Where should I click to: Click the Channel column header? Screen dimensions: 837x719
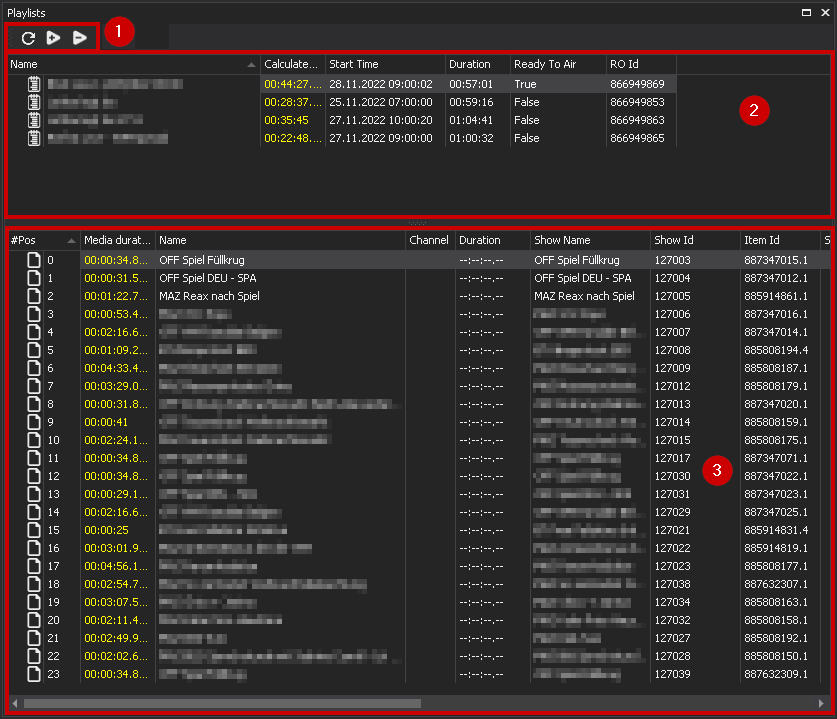(429, 240)
